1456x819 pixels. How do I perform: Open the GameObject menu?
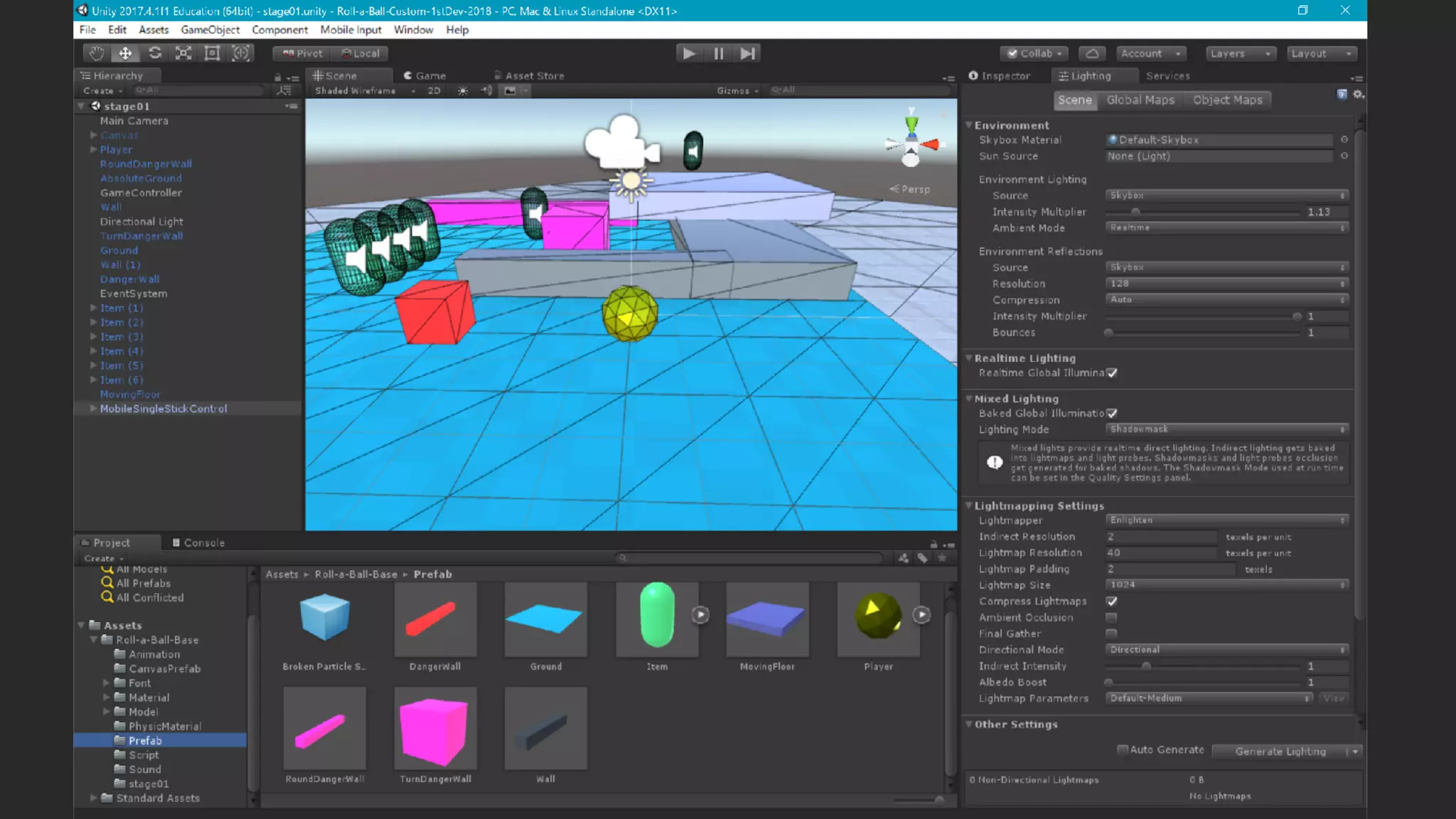click(210, 30)
